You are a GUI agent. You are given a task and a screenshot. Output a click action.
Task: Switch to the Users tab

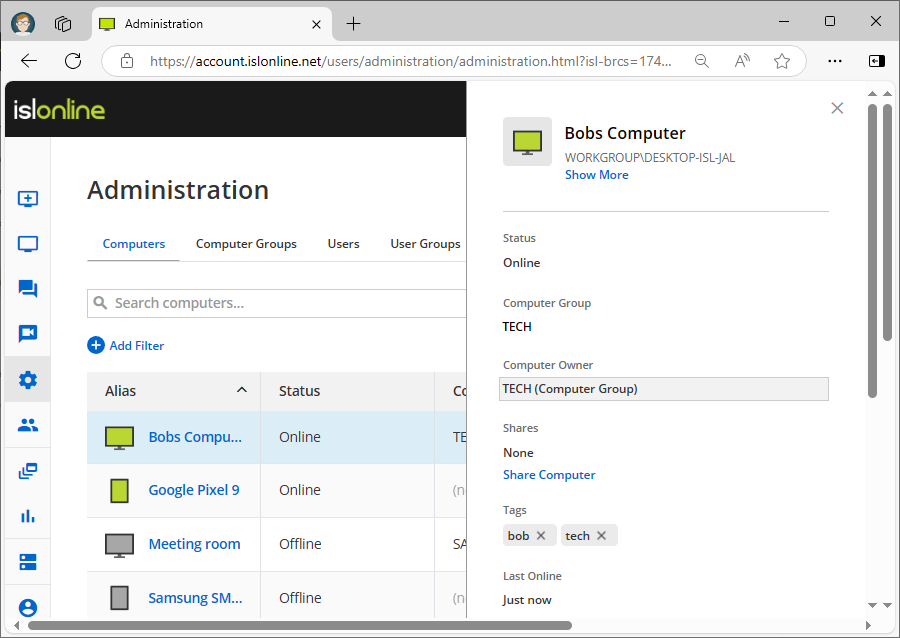point(343,244)
